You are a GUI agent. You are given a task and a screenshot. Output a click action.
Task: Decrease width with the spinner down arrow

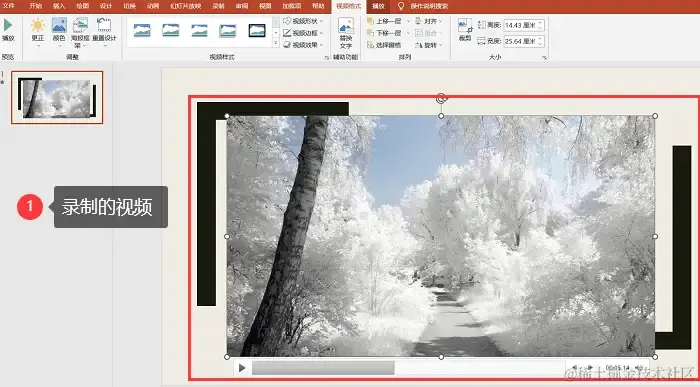[x=541, y=44]
